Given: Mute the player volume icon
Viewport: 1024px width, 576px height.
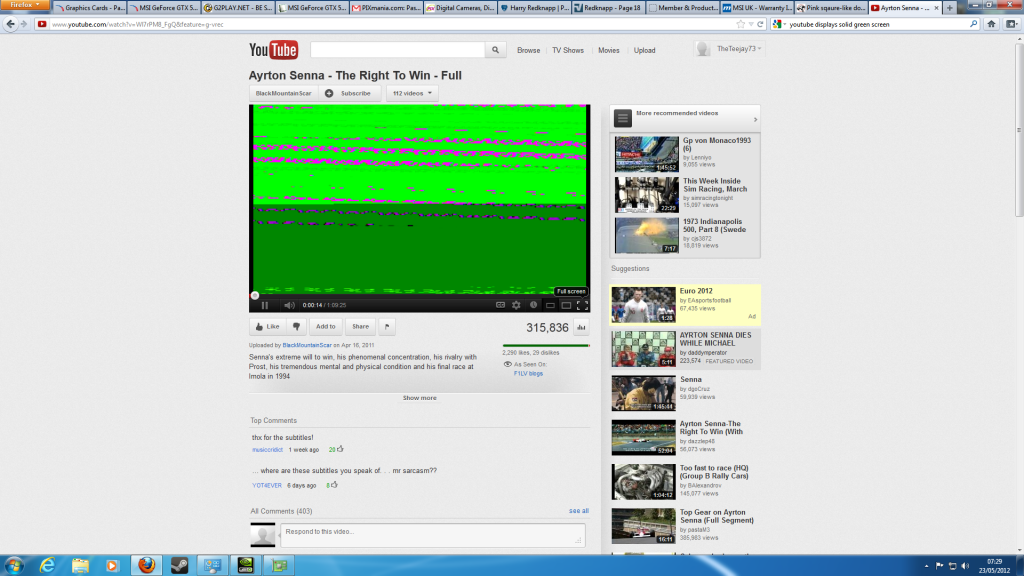Looking at the screenshot, I should 289,306.
